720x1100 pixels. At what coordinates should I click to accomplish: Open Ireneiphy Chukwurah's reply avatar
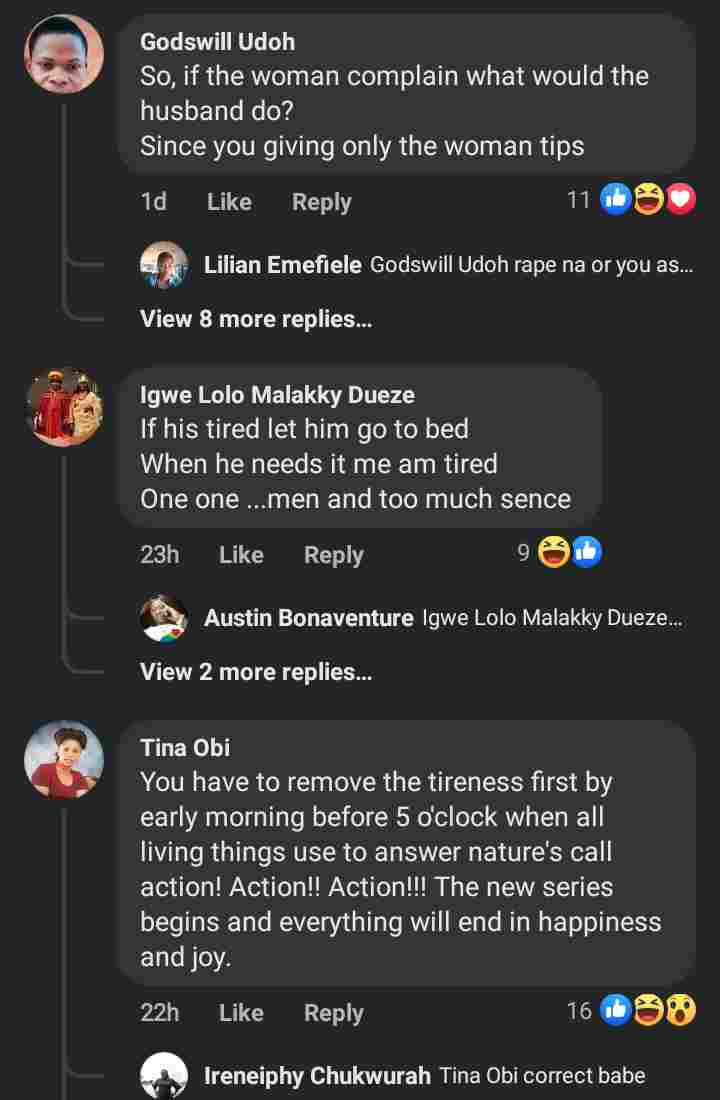tap(164, 1076)
